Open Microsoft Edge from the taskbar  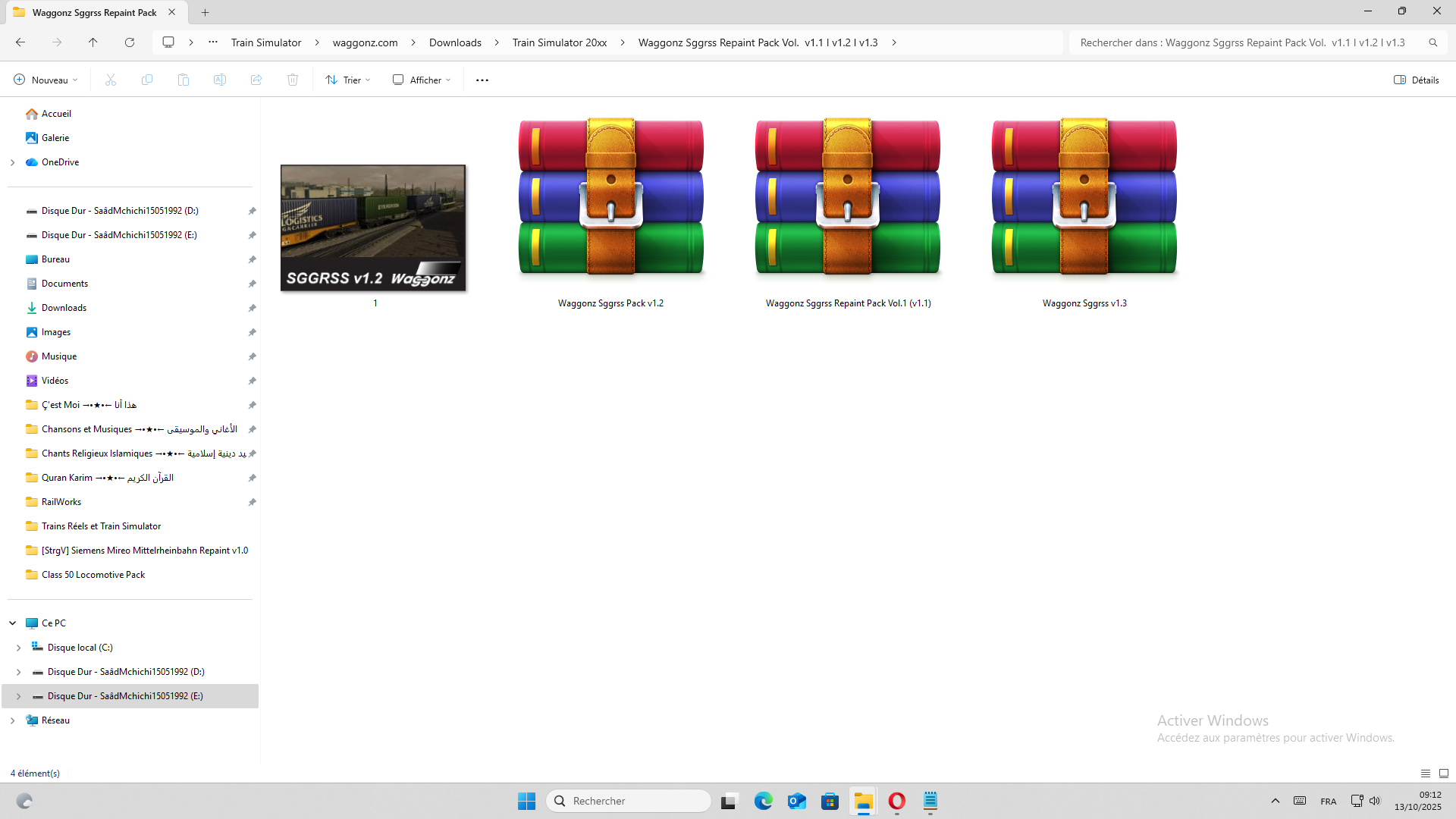click(763, 801)
